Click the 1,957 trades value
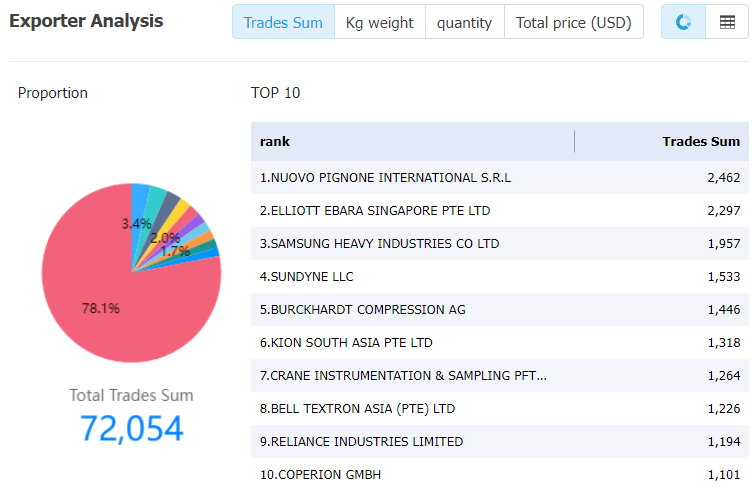 coord(724,244)
